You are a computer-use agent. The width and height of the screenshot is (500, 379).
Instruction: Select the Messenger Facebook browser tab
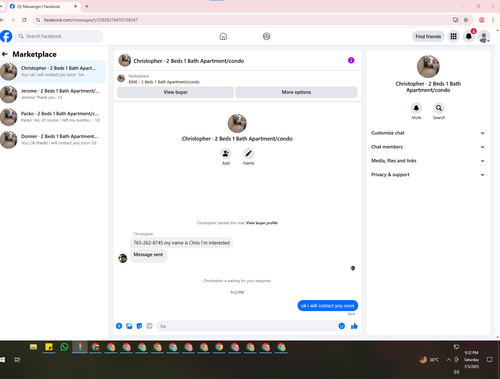[43, 6]
